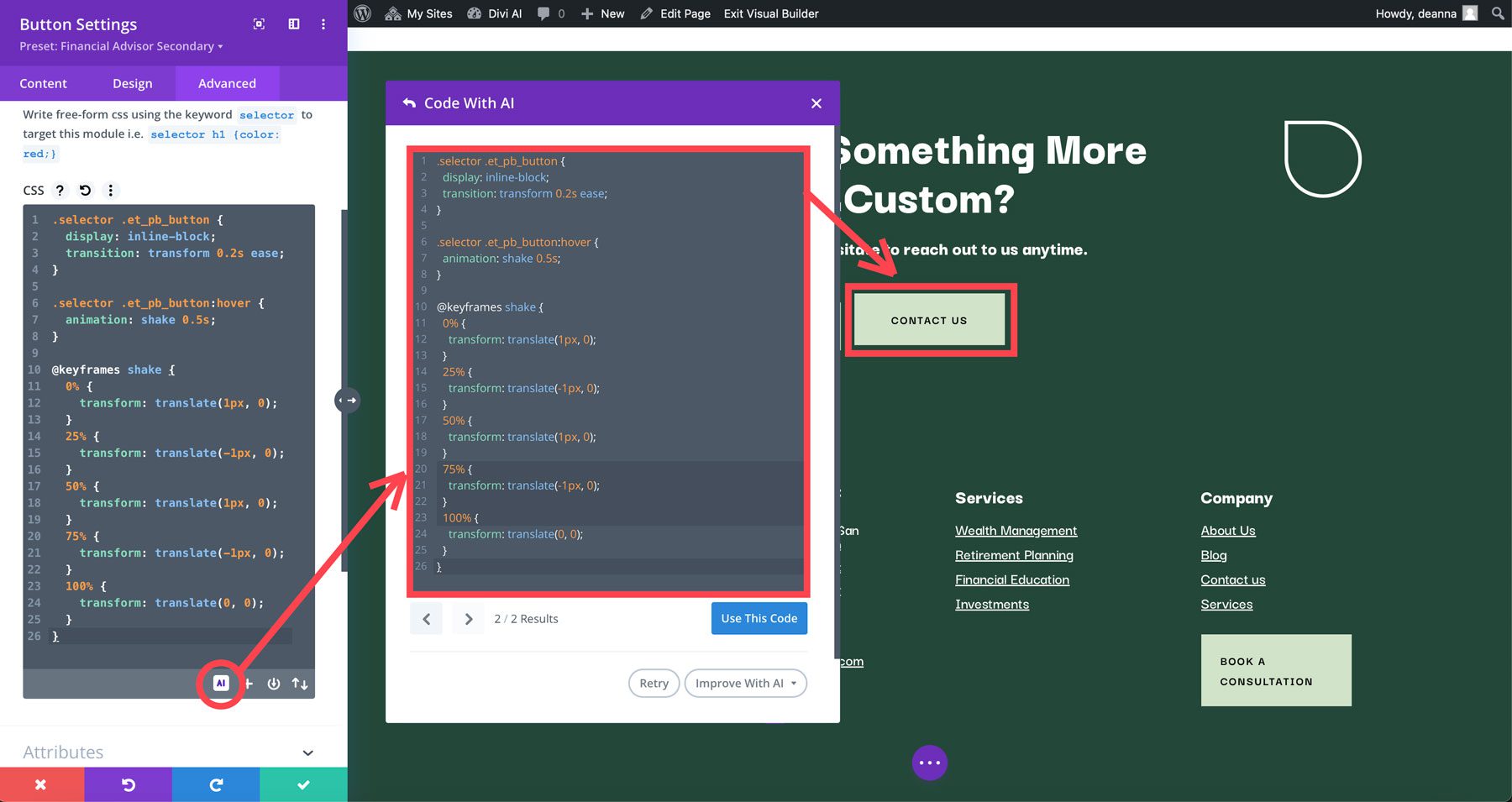Click the CSS help question mark icon
Screen dimensions: 1512x802
[60, 190]
